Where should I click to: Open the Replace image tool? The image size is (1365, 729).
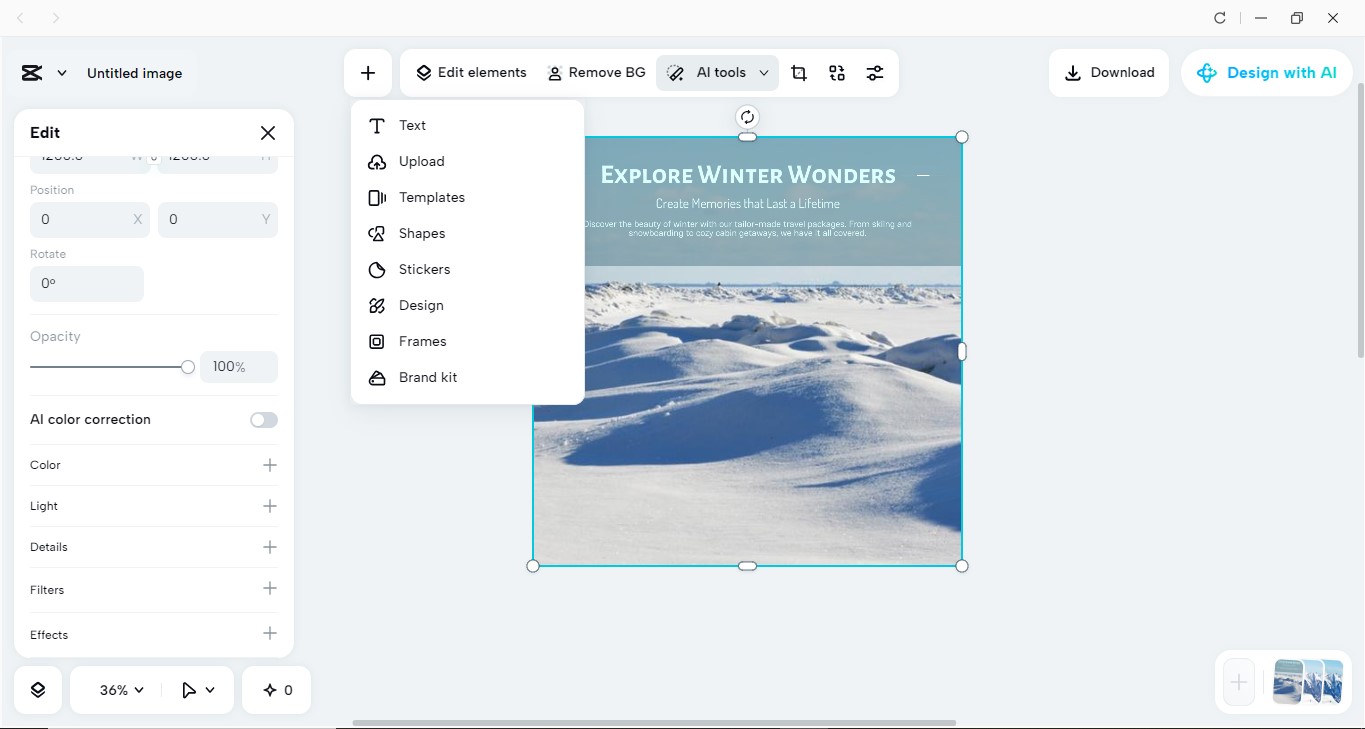pyautogui.click(x=836, y=72)
